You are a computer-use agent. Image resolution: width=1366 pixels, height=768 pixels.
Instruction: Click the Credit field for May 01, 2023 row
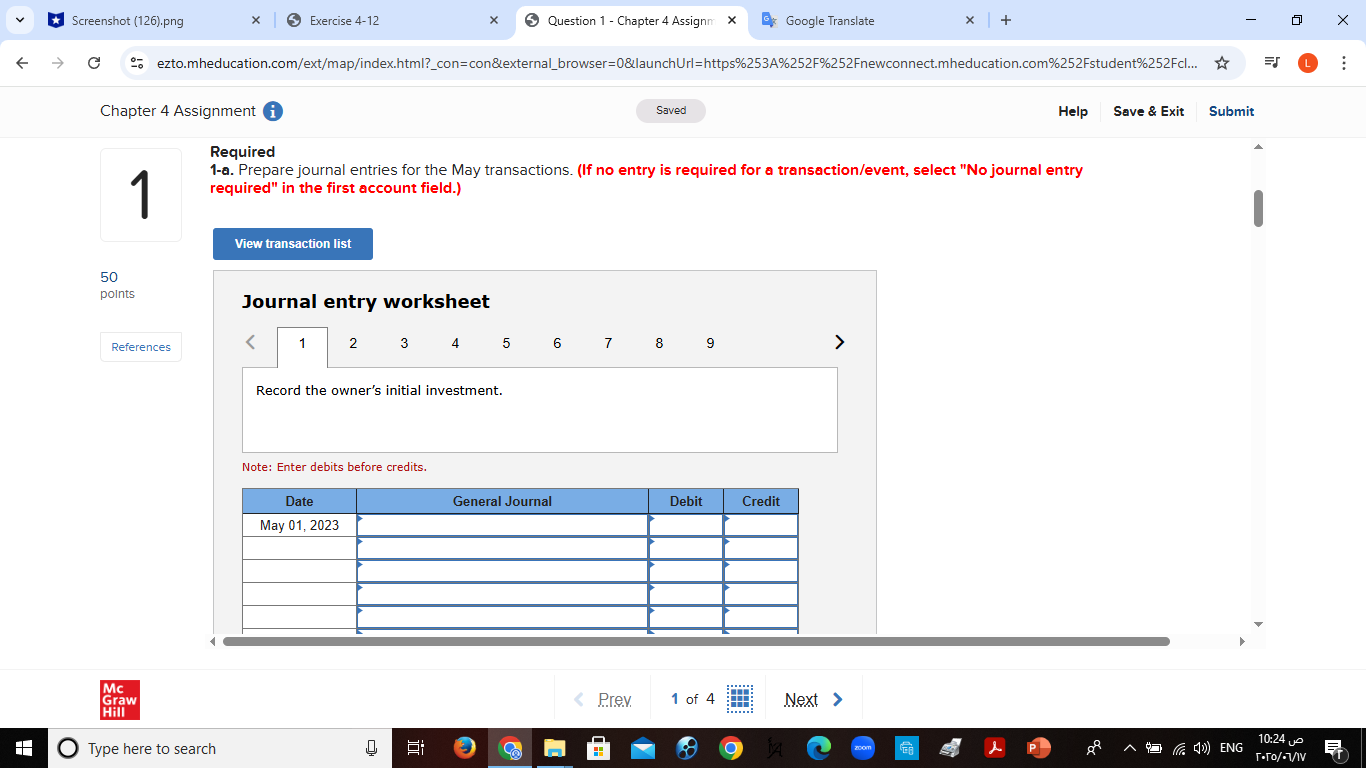tap(761, 525)
